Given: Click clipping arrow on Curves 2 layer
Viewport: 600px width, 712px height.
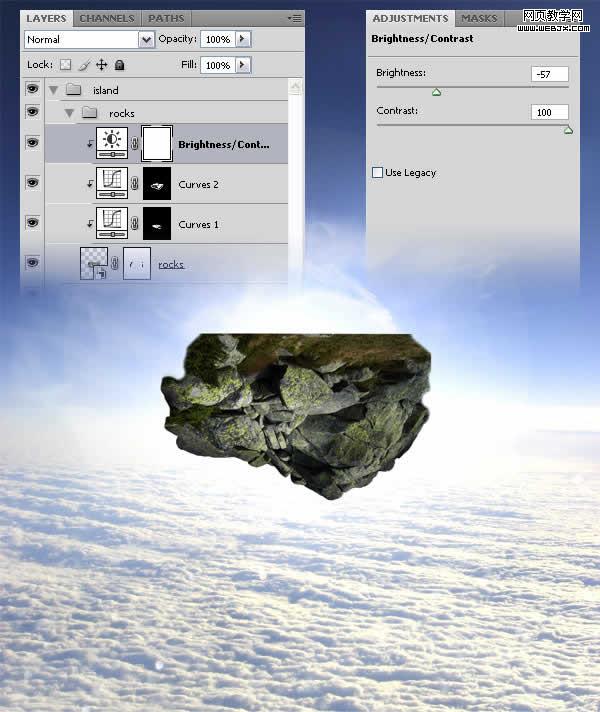Looking at the screenshot, I should [90, 183].
